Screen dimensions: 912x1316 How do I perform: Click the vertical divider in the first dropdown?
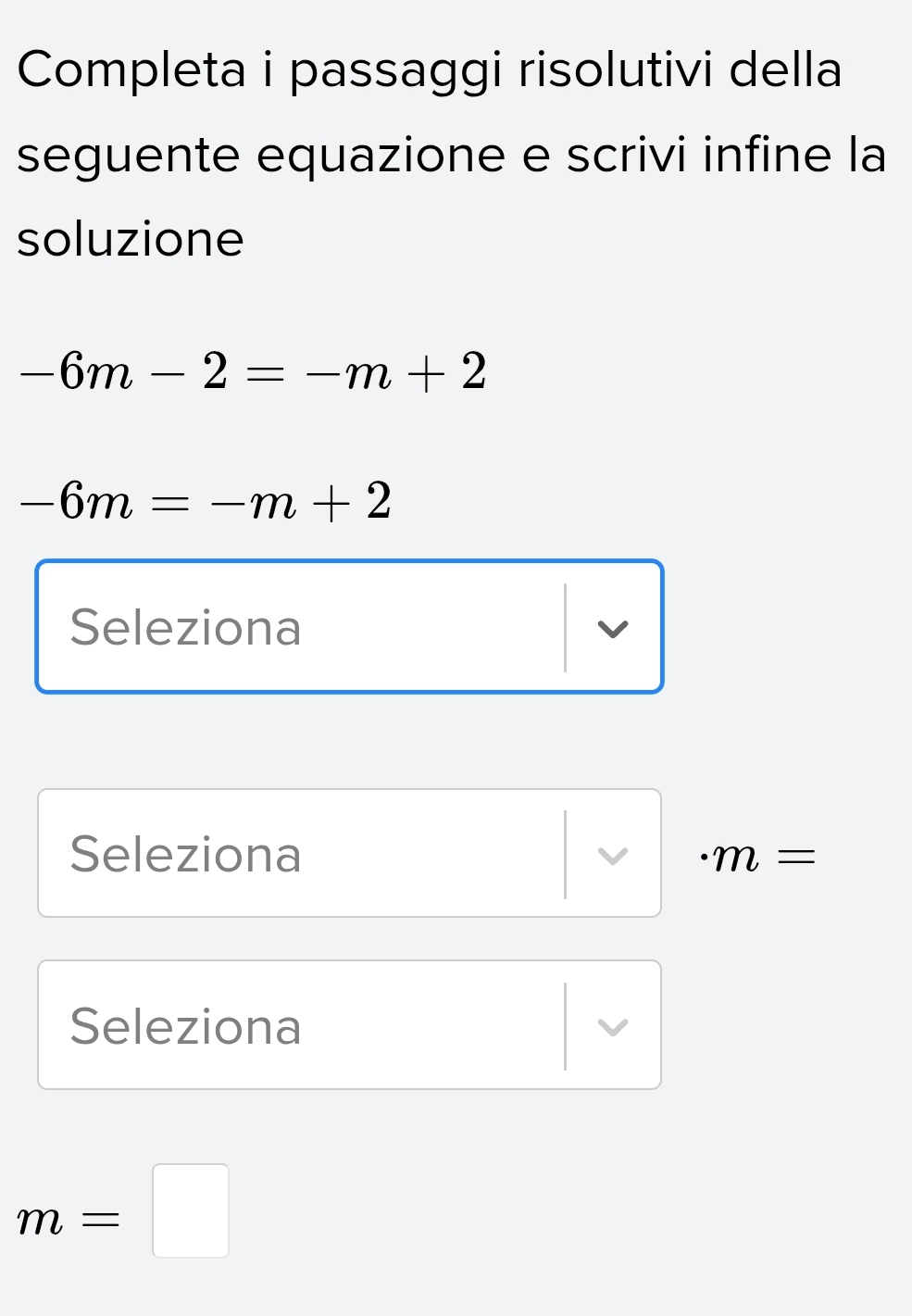(565, 628)
